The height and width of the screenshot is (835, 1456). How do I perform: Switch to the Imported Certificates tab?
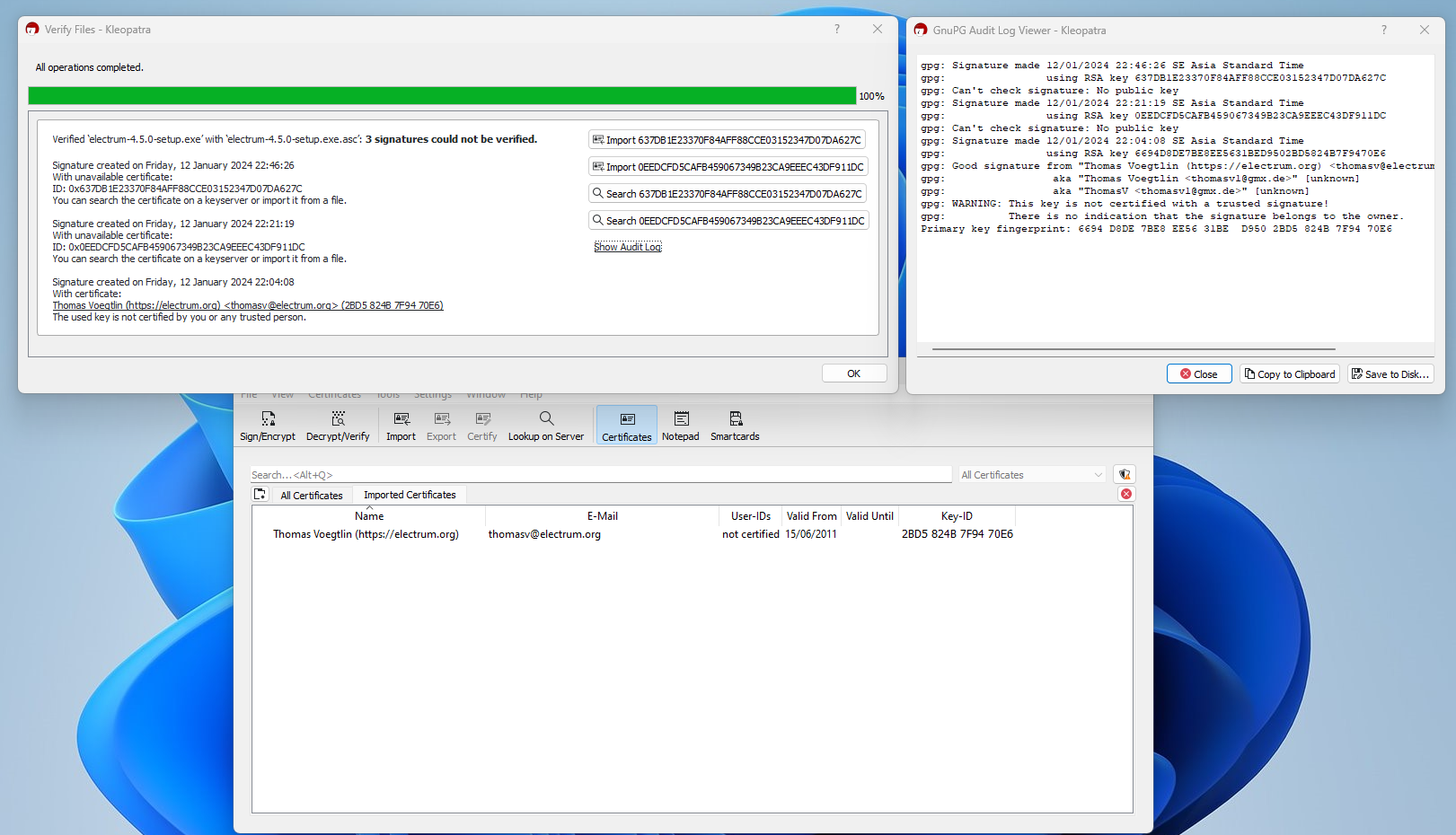tap(410, 495)
